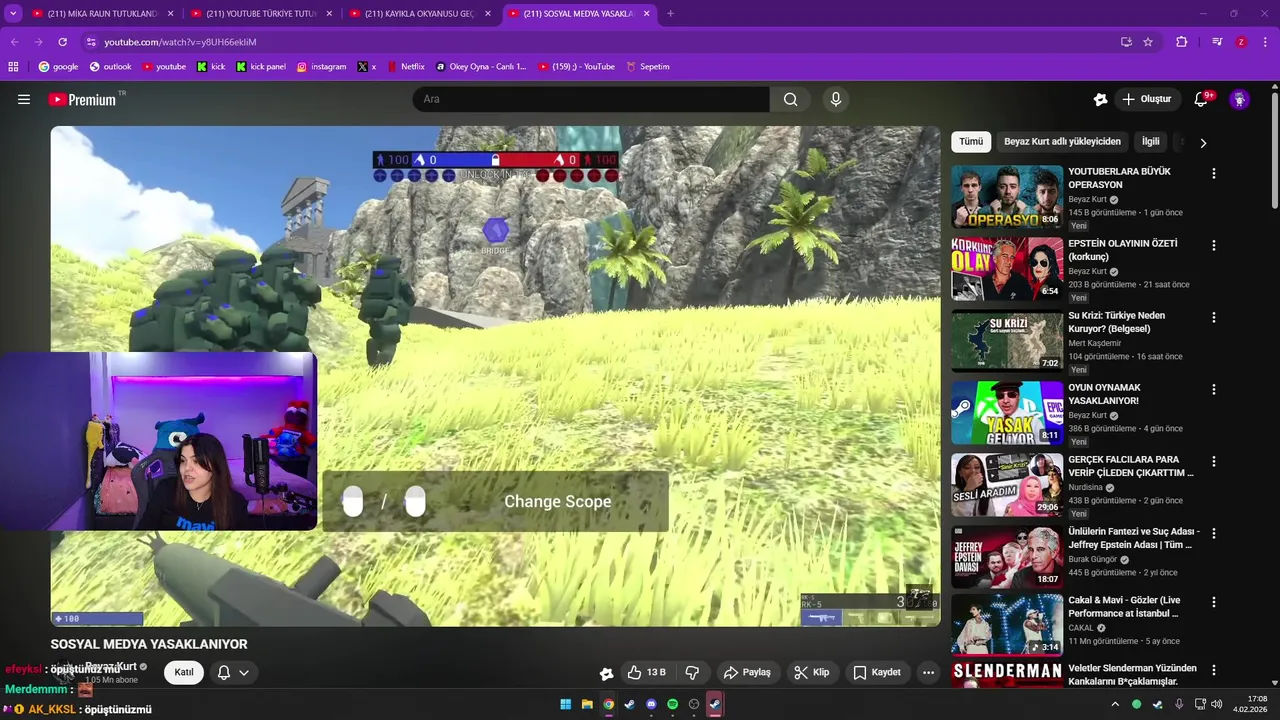The image size is (1280, 720).
Task: Open Chrome three-dot menu
Action: click(x=1266, y=42)
